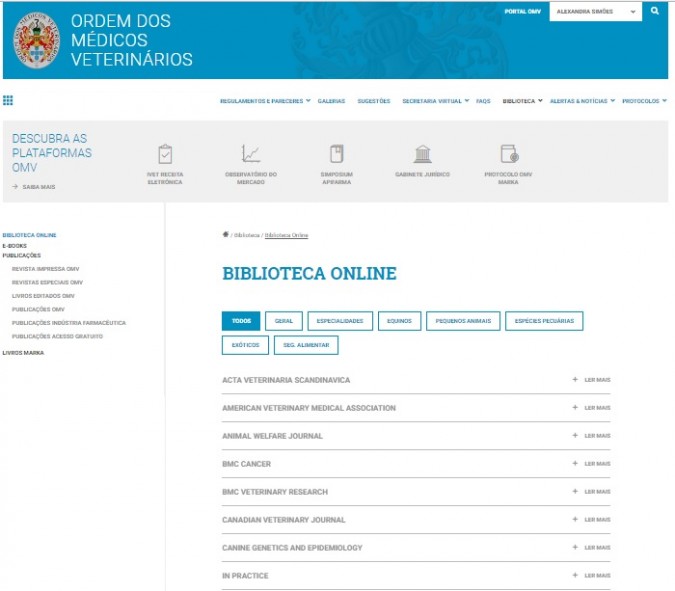Select the Pequenos Animais filter tab

463,321
